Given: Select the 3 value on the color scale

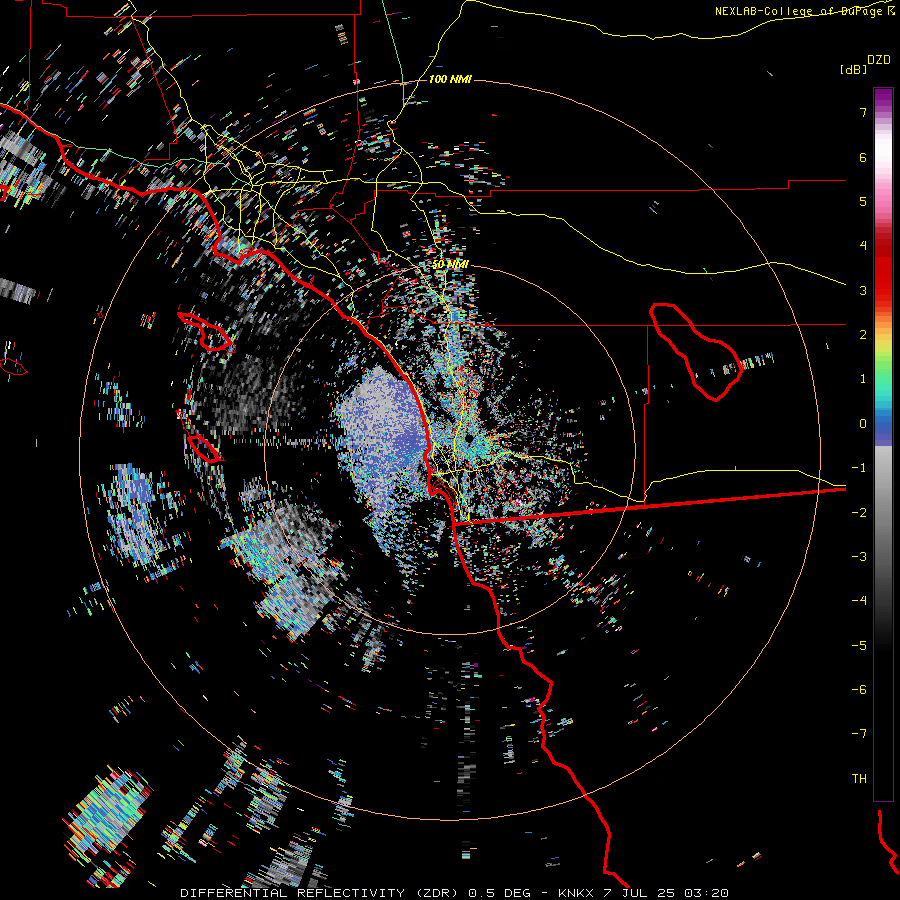Looking at the screenshot, I should click(863, 290).
